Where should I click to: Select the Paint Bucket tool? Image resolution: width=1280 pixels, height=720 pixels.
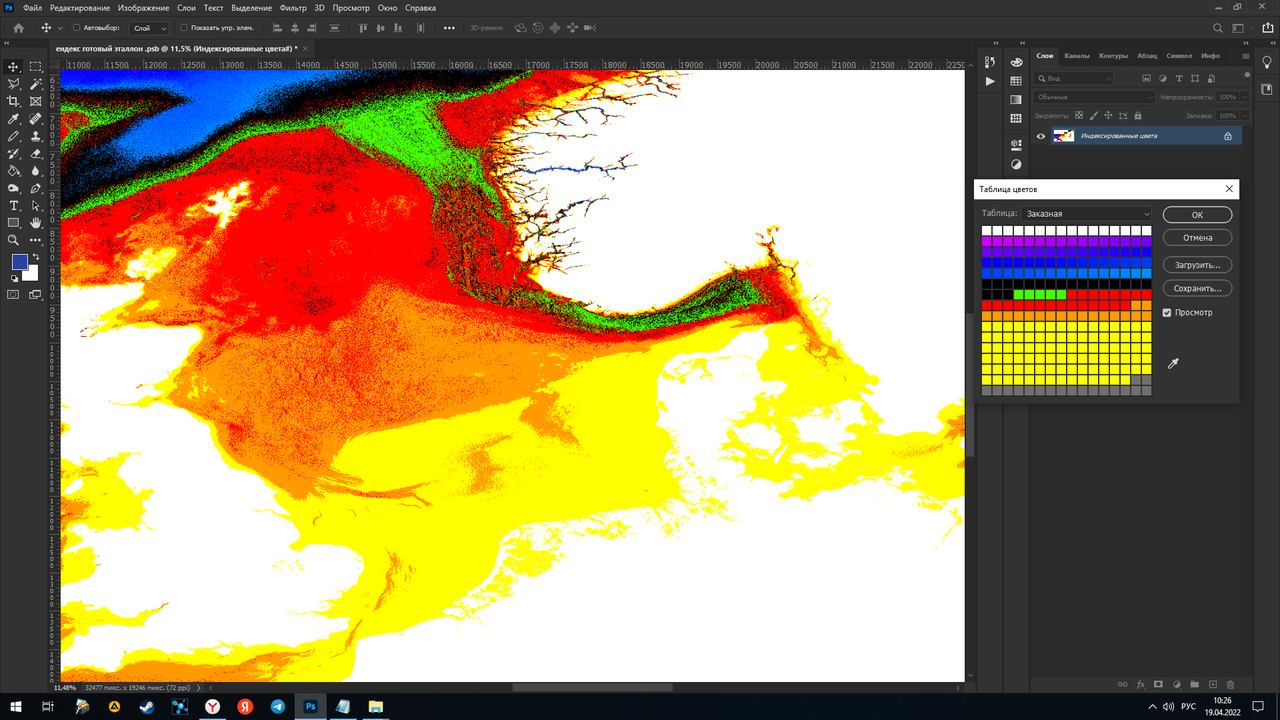(x=14, y=171)
